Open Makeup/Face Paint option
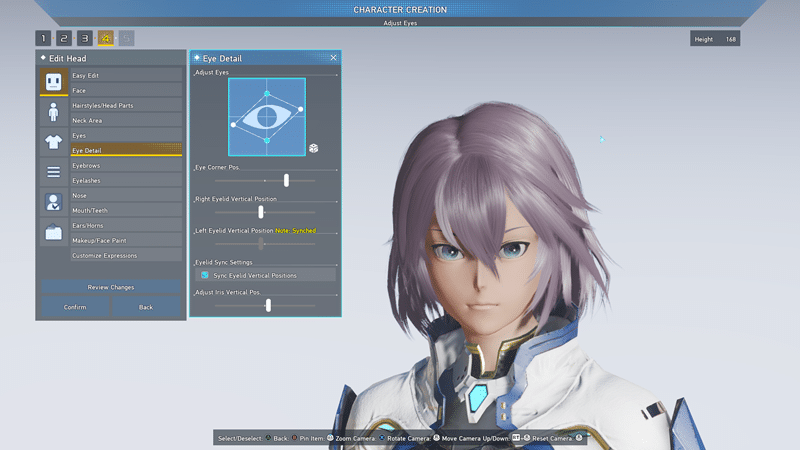Image resolution: width=800 pixels, height=450 pixels. coord(125,240)
